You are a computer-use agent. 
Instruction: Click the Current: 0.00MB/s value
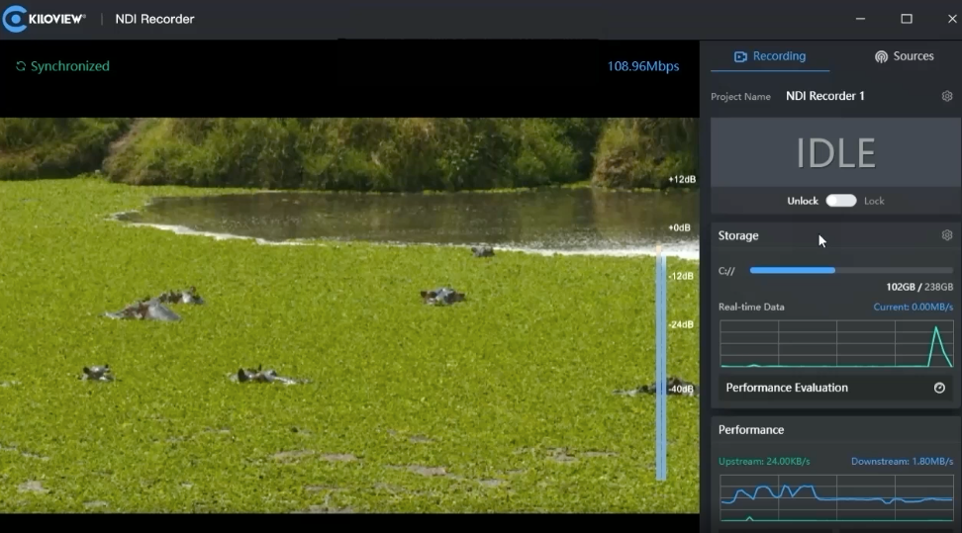[x=913, y=307]
